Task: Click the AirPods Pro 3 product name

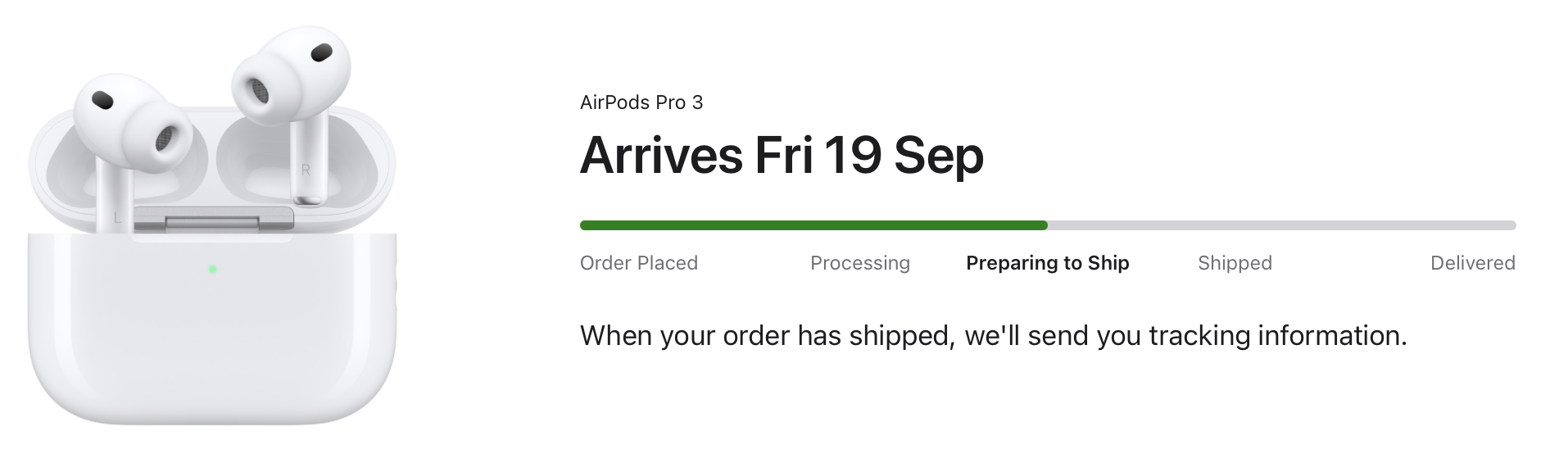Action: click(641, 102)
